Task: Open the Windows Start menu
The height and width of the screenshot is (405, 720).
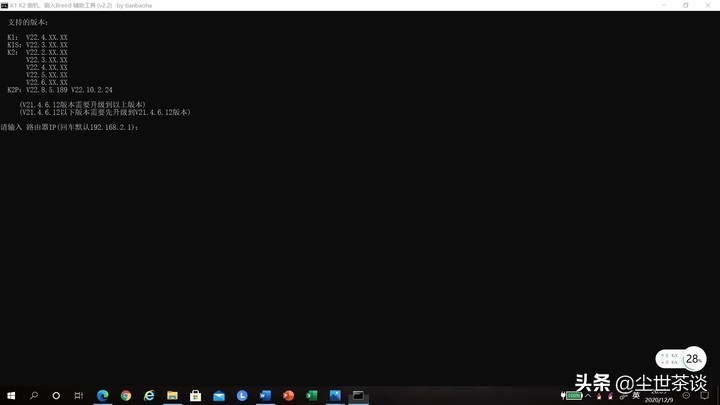Action: pyautogui.click(x=11, y=395)
